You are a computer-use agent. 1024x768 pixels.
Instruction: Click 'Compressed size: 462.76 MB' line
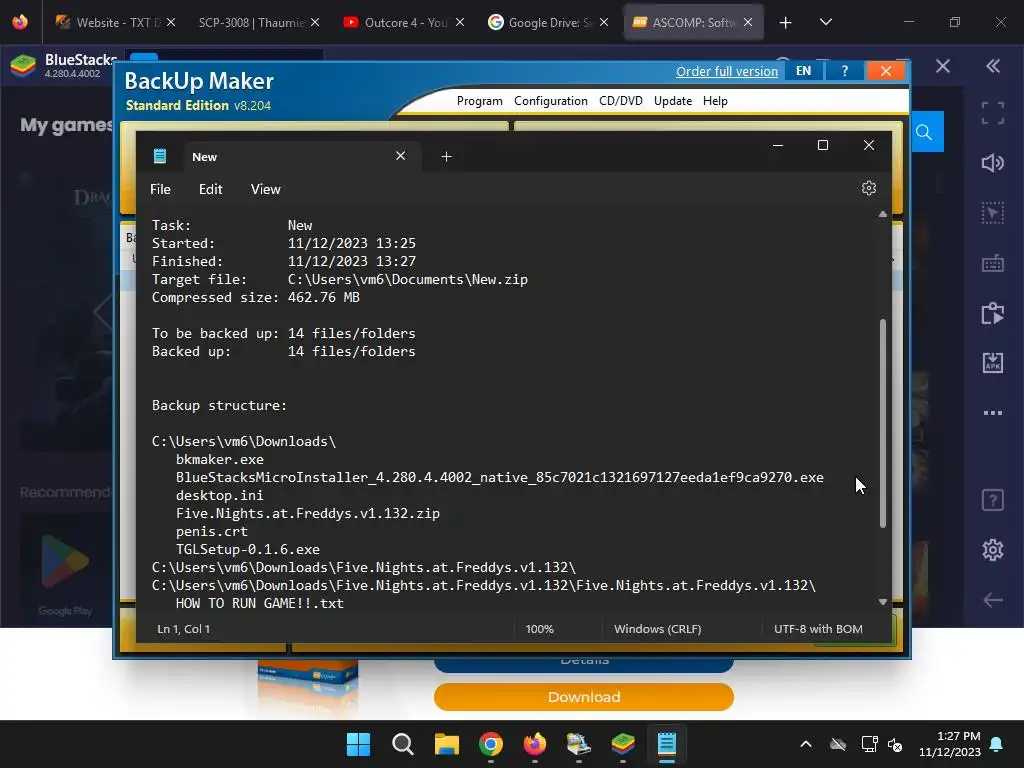(255, 297)
